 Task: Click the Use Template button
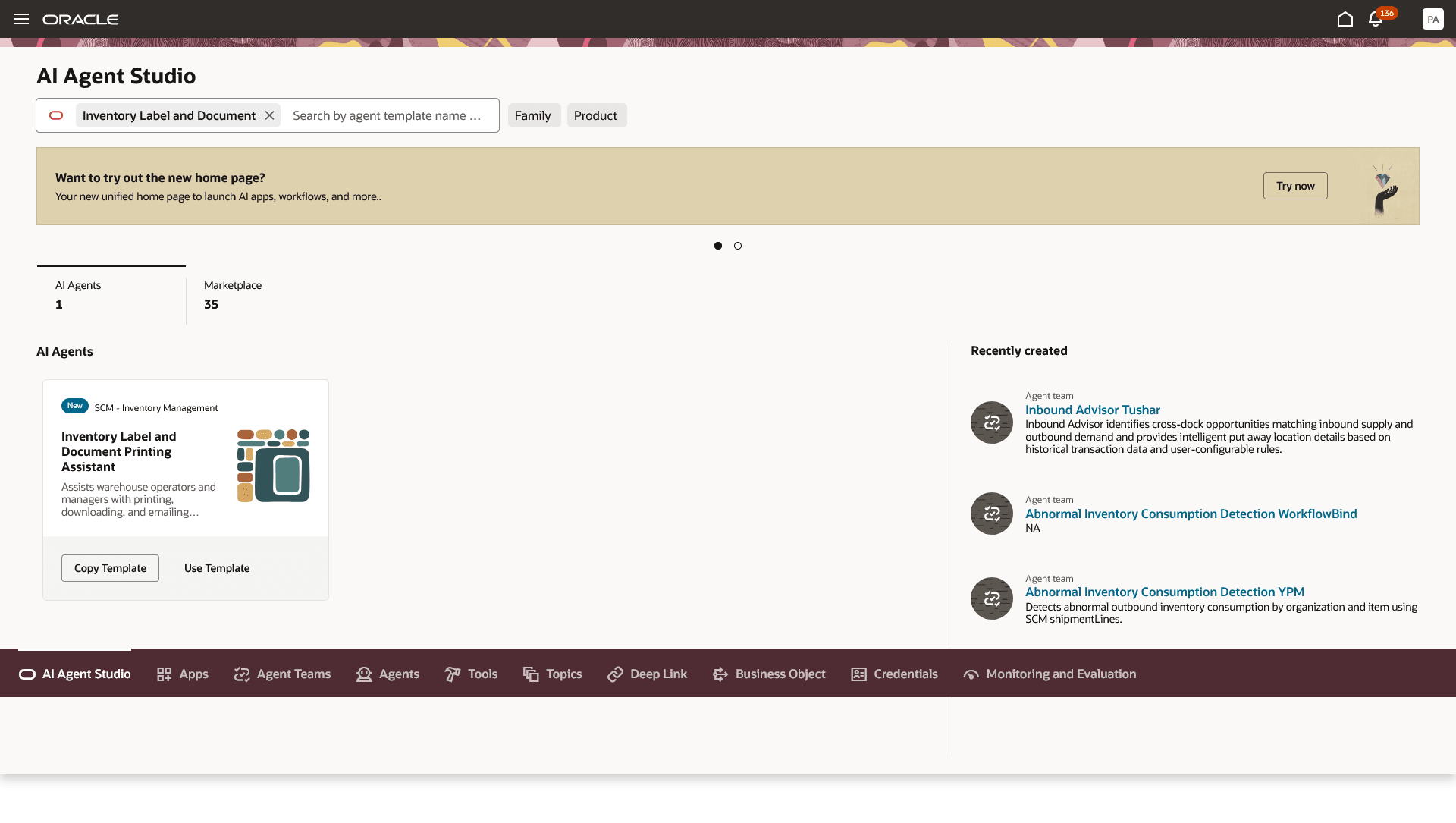pyautogui.click(x=217, y=568)
